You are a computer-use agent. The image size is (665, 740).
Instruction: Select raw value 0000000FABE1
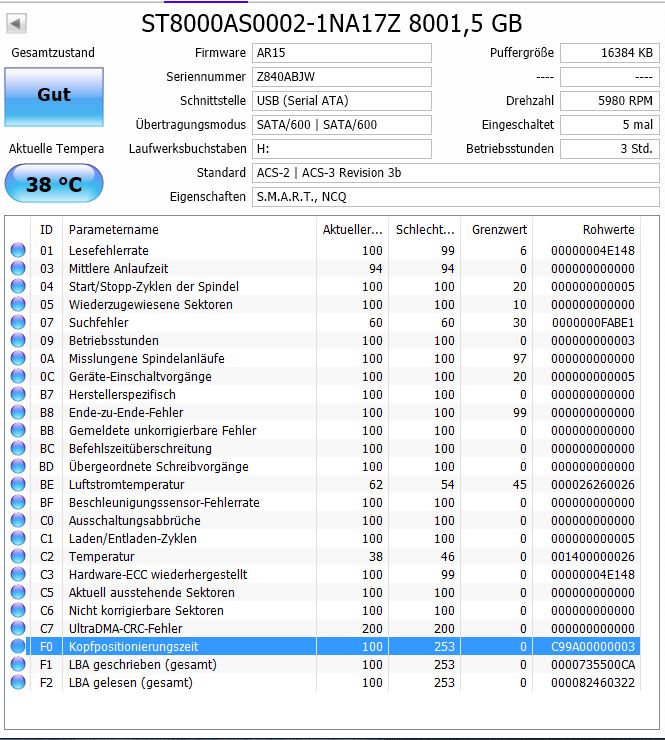click(x=593, y=322)
